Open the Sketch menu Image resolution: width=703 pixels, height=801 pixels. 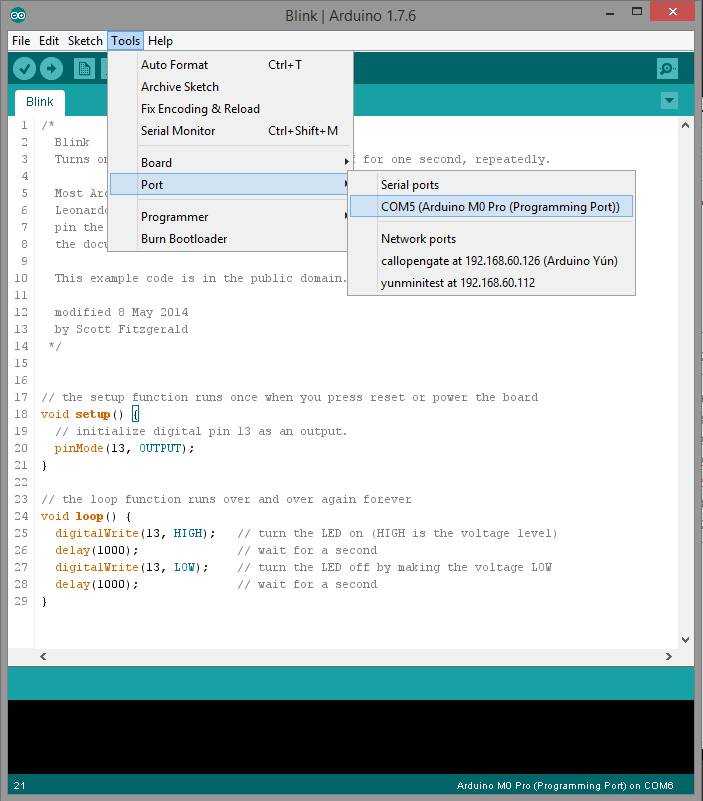(85, 41)
